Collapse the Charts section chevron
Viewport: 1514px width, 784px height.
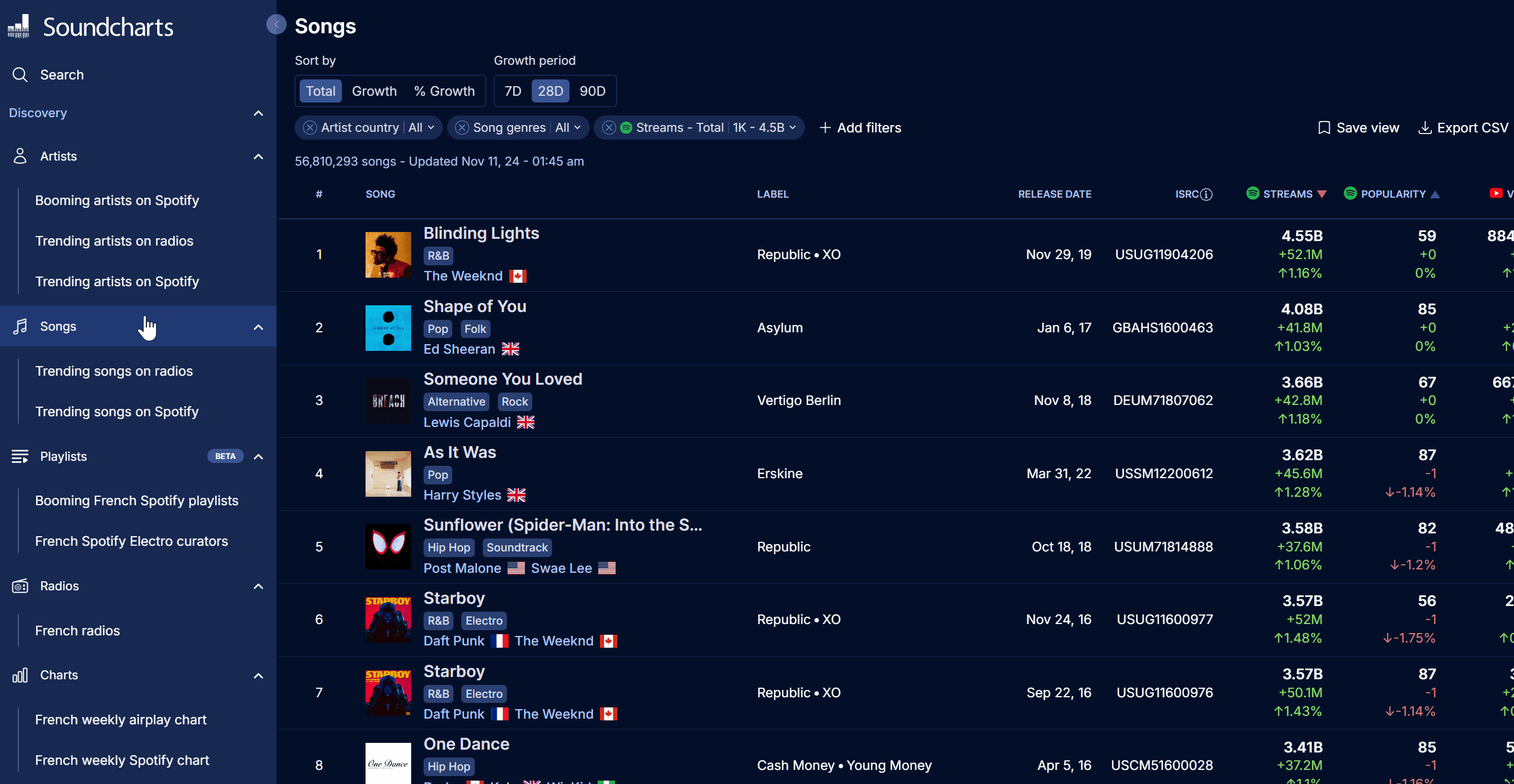click(x=258, y=676)
